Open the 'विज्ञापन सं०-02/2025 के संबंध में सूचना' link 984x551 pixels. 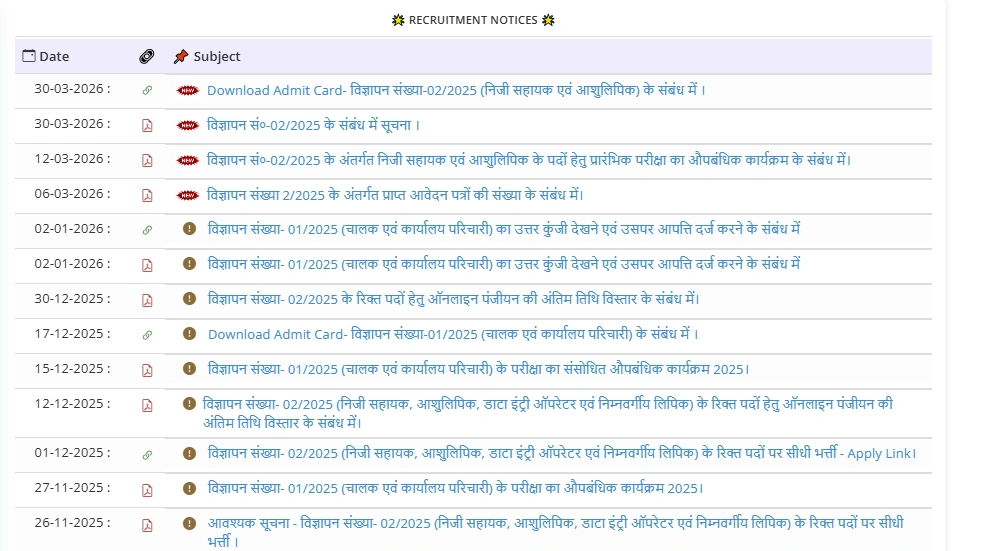tap(313, 125)
